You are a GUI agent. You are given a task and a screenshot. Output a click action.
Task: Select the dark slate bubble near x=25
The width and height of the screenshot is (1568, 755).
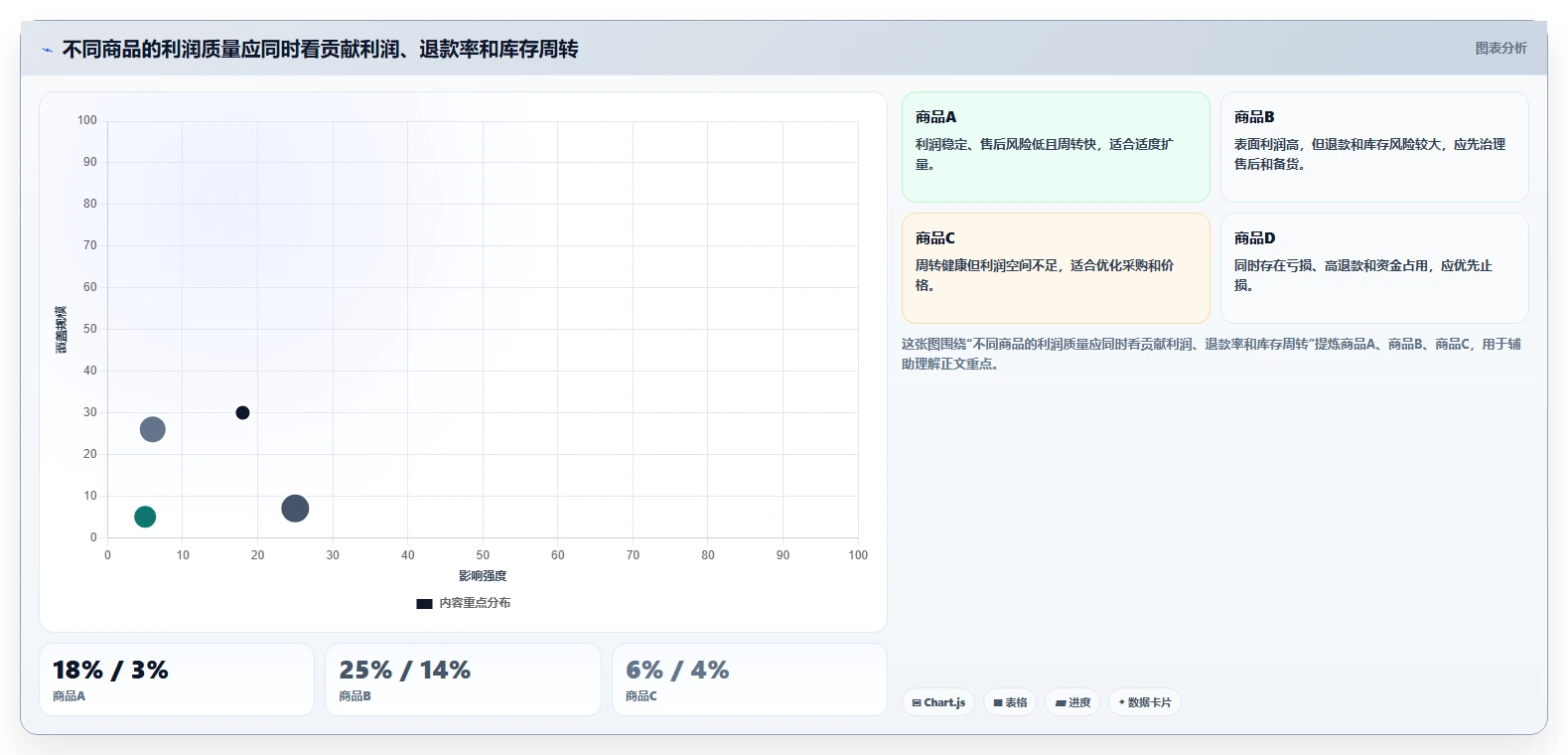295,509
